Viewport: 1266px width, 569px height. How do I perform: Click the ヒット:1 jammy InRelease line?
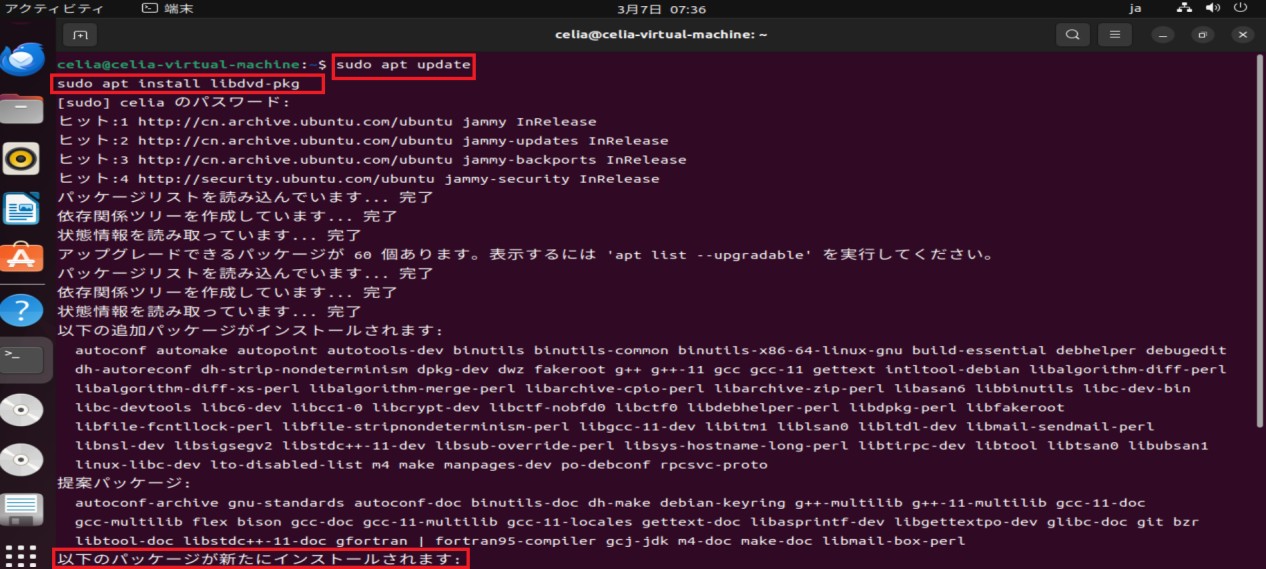coord(326,121)
